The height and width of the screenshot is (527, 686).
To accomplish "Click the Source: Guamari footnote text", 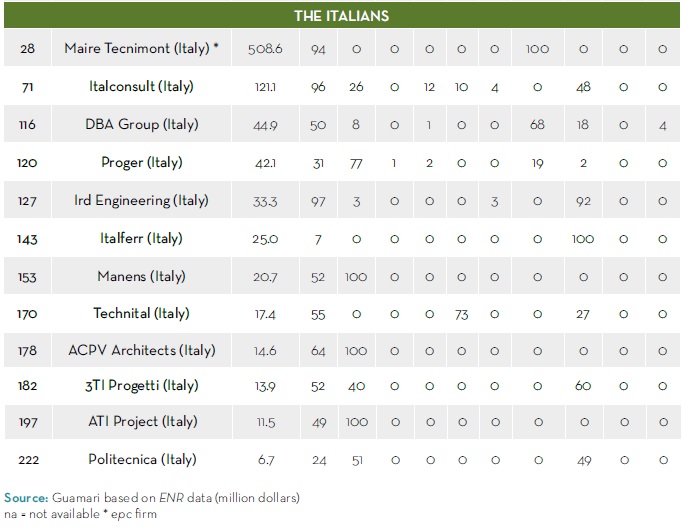I will pos(151,497).
